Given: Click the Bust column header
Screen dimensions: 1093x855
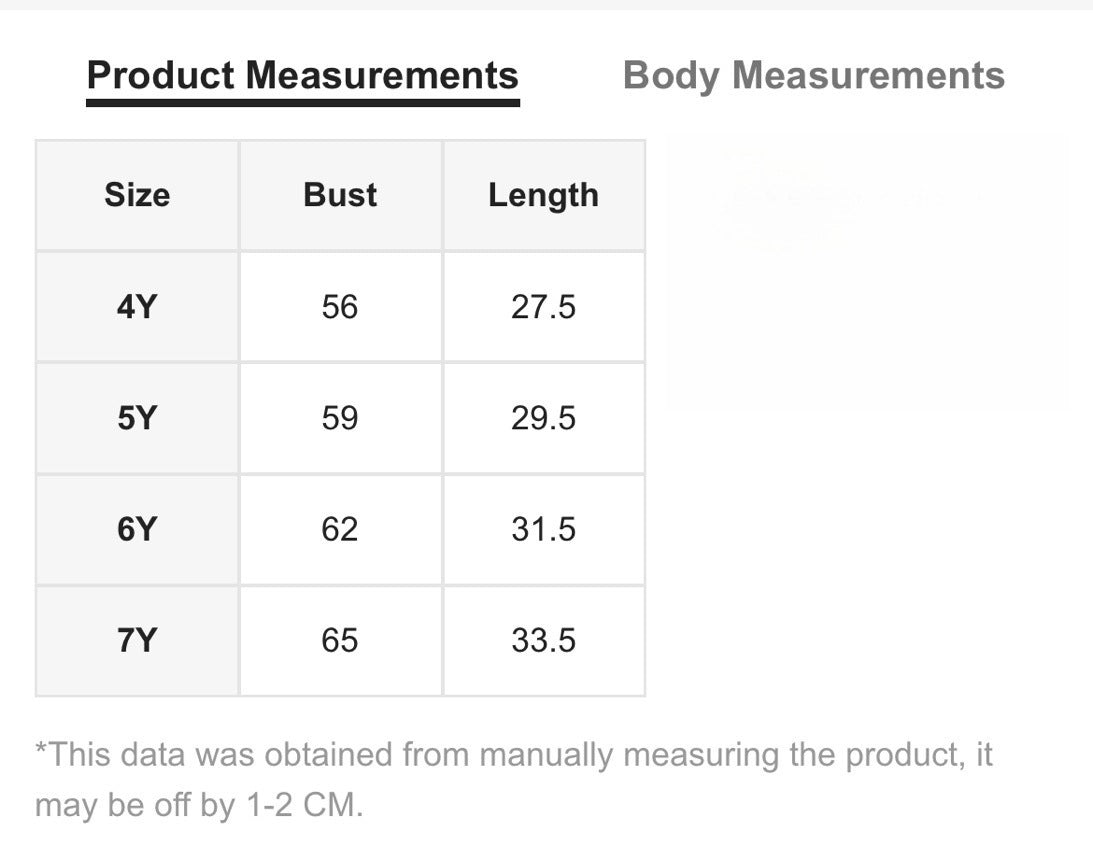Looking at the screenshot, I should [340, 195].
